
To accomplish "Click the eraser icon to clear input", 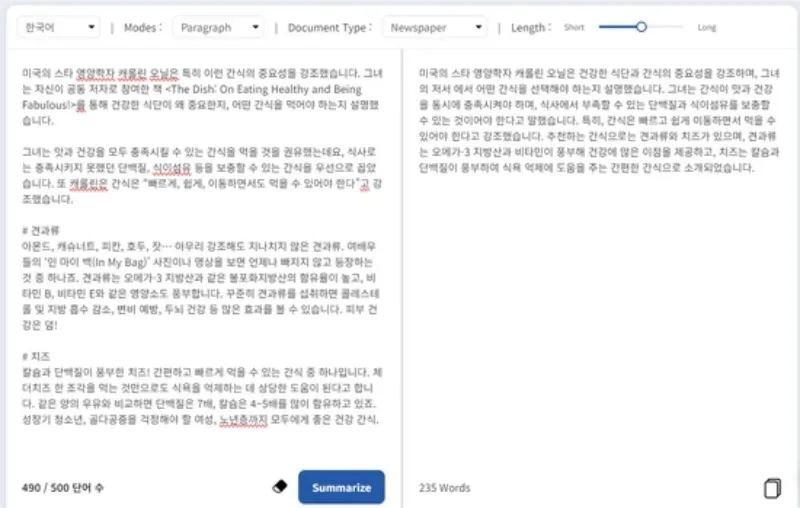I will pyautogui.click(x=280, y=487).
